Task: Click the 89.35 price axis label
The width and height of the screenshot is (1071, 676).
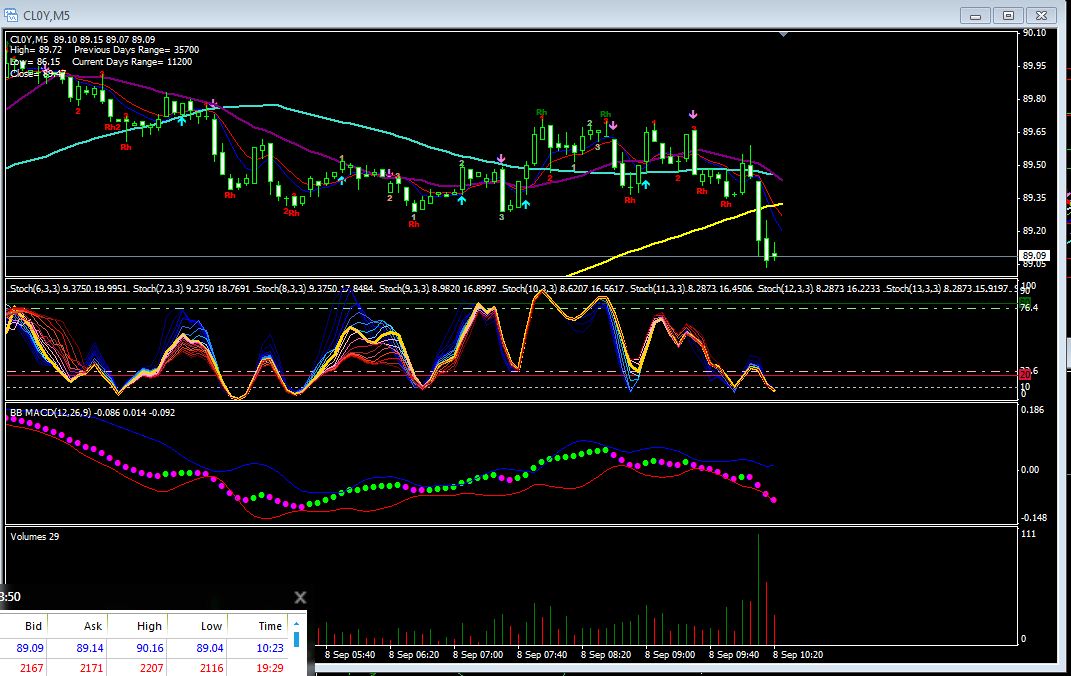Action: pyautogui.click(x=1034, y=197)
